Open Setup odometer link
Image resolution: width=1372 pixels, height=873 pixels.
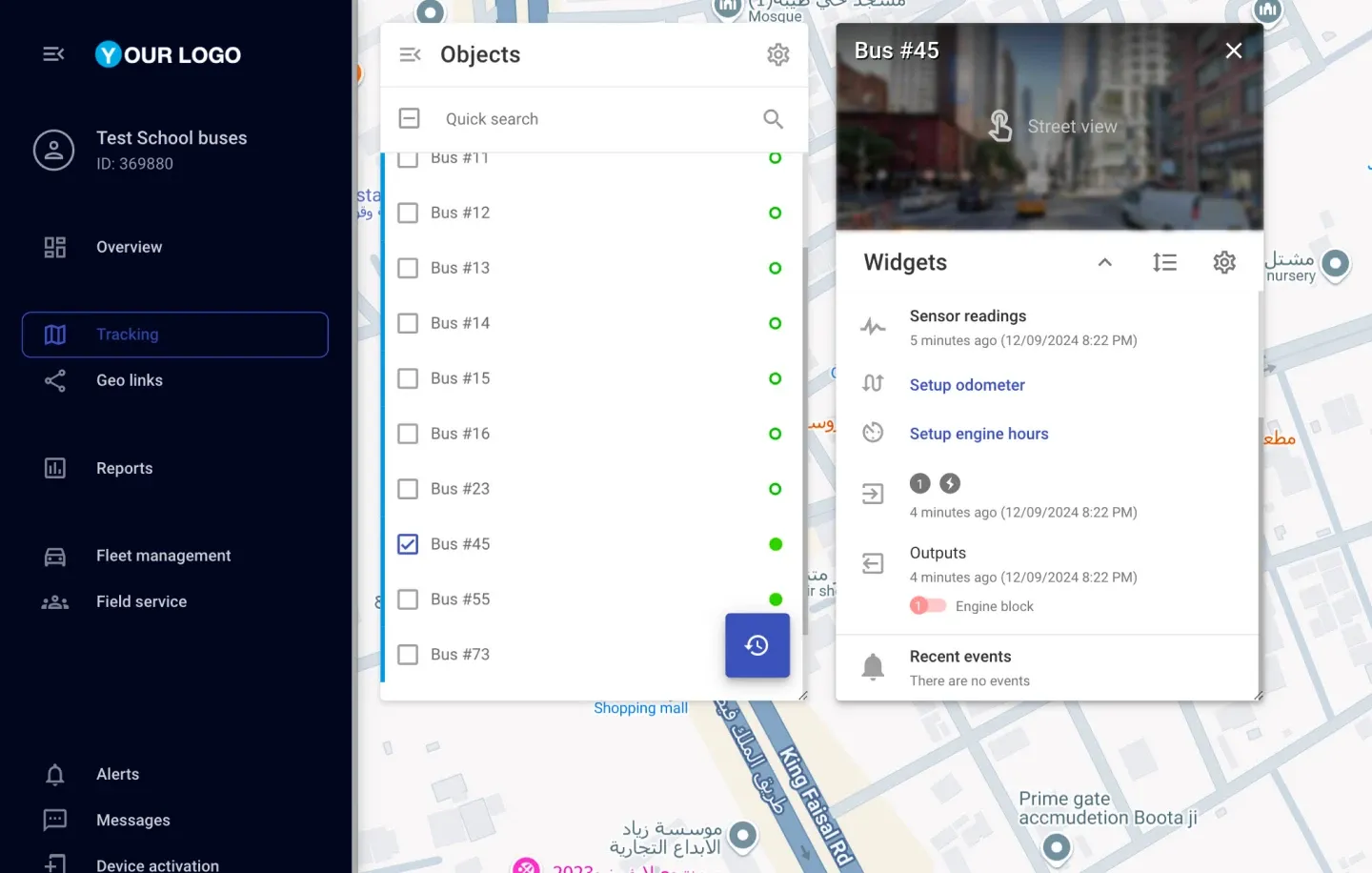pos(967,385)
